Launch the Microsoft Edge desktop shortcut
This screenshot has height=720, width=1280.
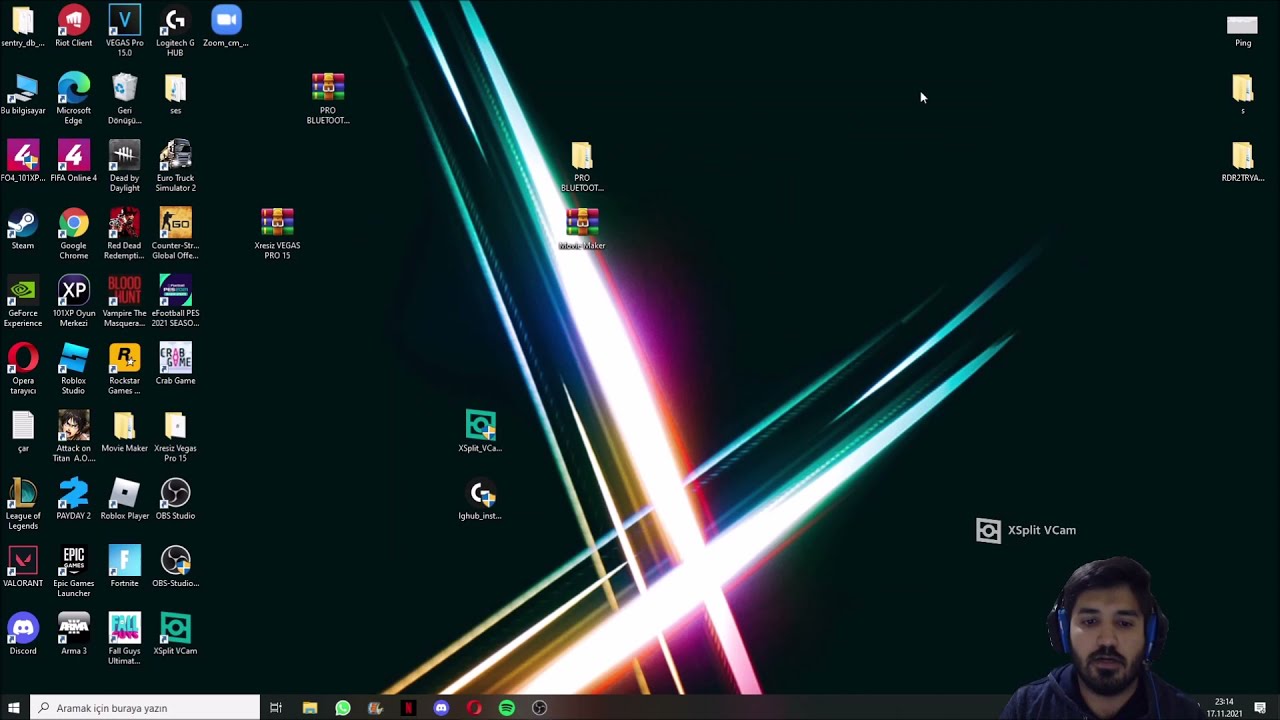coord(73,99)
